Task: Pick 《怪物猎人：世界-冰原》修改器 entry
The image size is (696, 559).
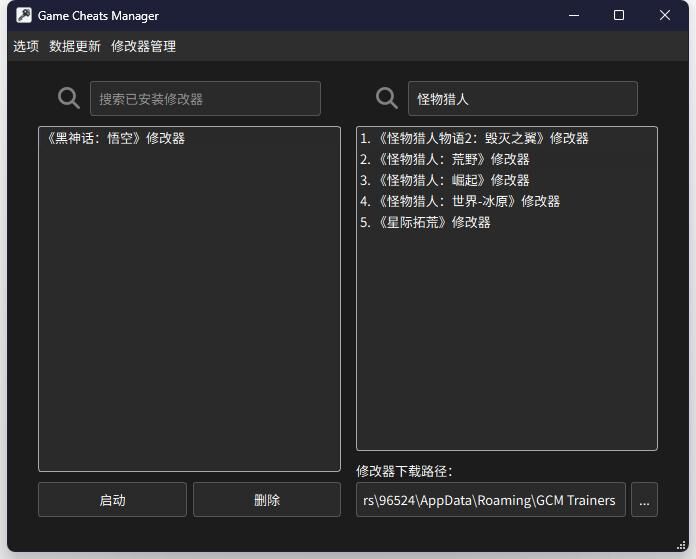Action: point(460,201)
